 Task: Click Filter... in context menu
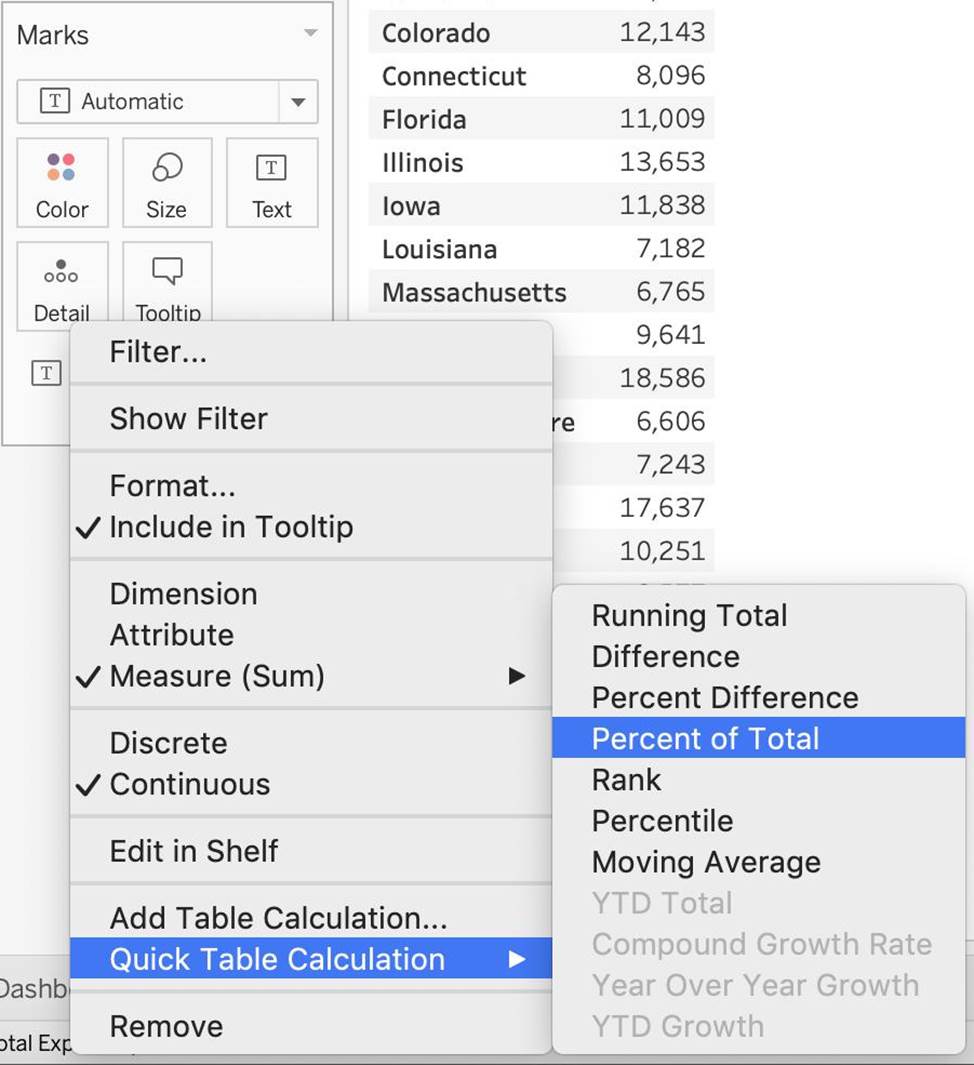(x=158, y=352)
